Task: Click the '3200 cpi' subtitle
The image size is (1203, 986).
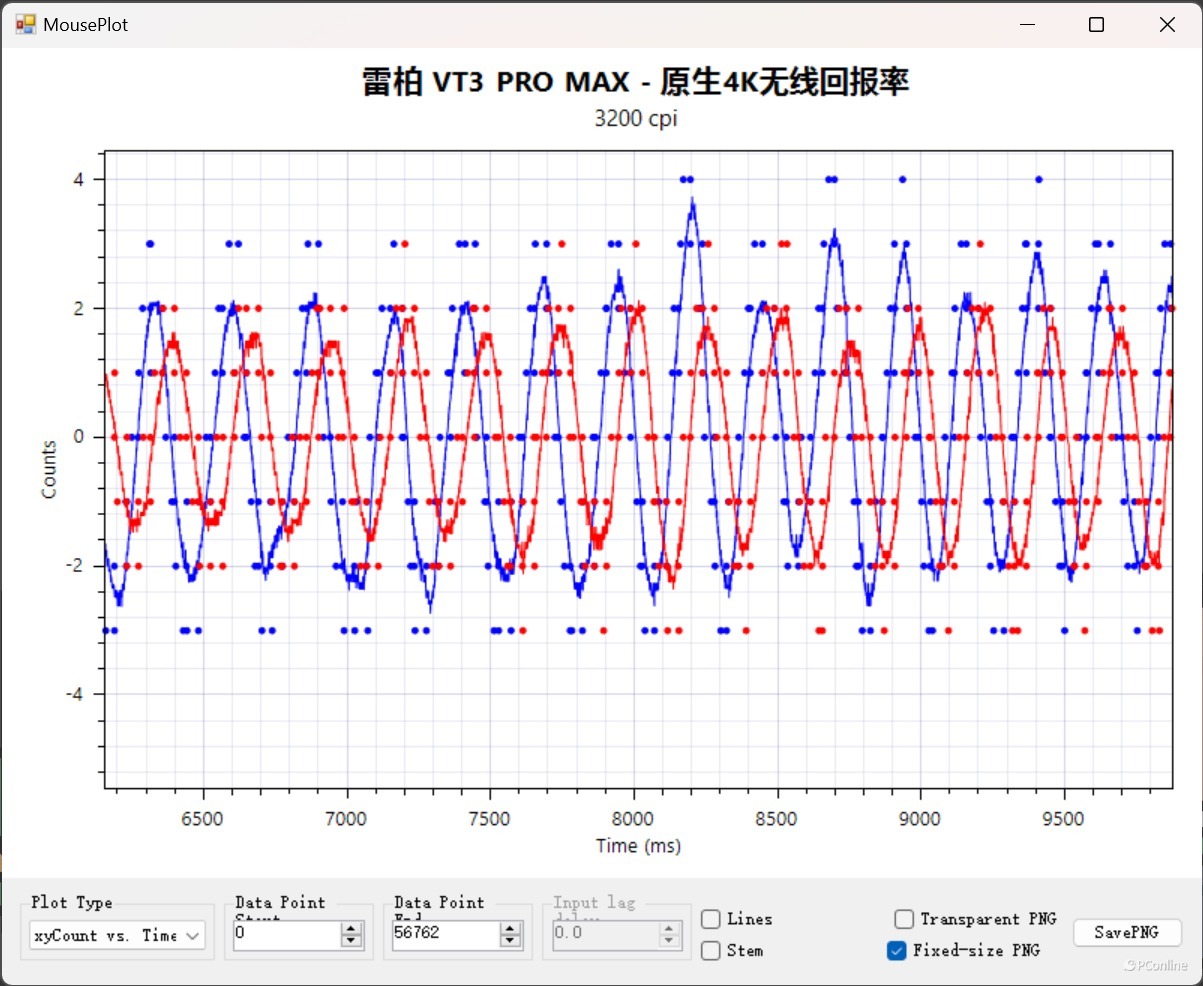Action: [636, 118]
